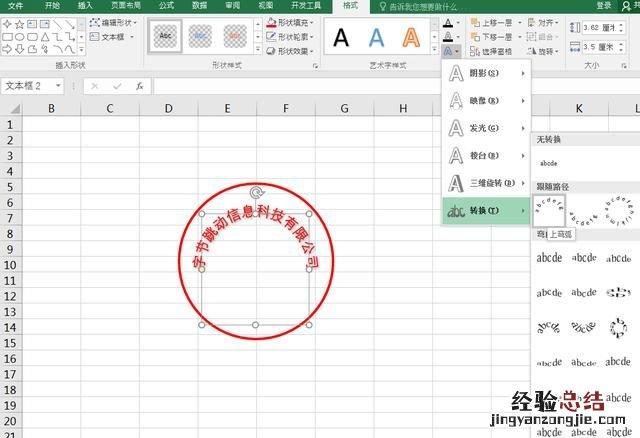Image resolution: width=640 pixels, height=438 pixels.
Task: Pick the oval shape in gallery
Action: 19,37
